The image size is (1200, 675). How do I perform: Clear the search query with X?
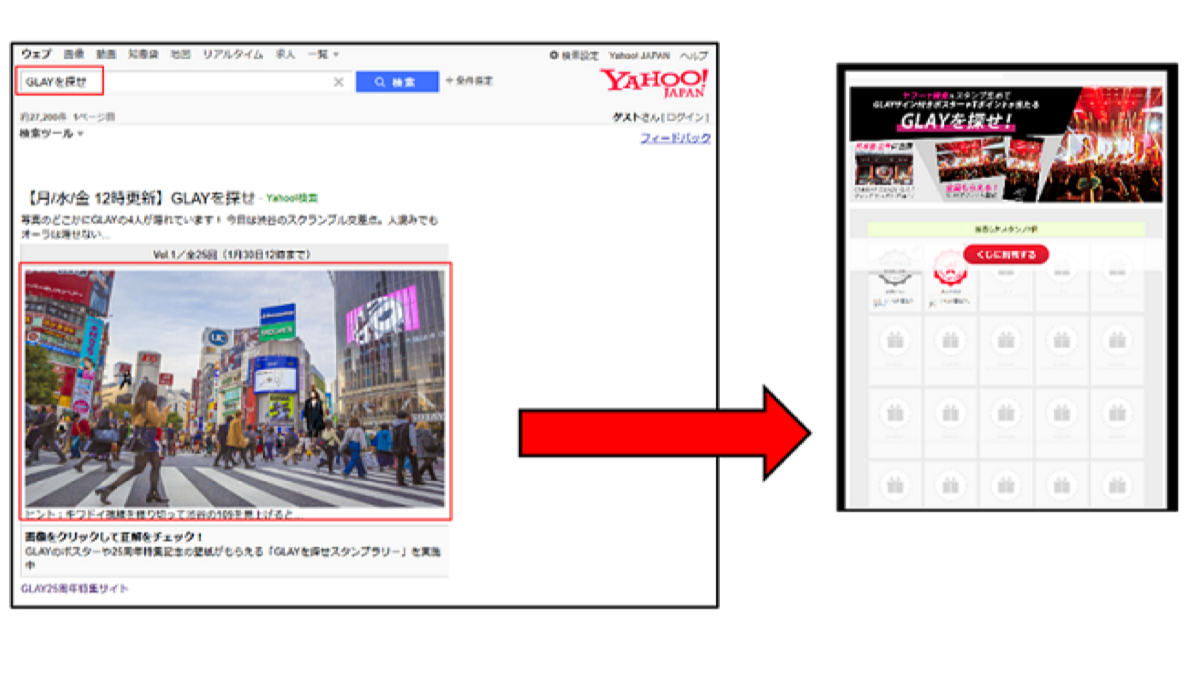[338, 82]
